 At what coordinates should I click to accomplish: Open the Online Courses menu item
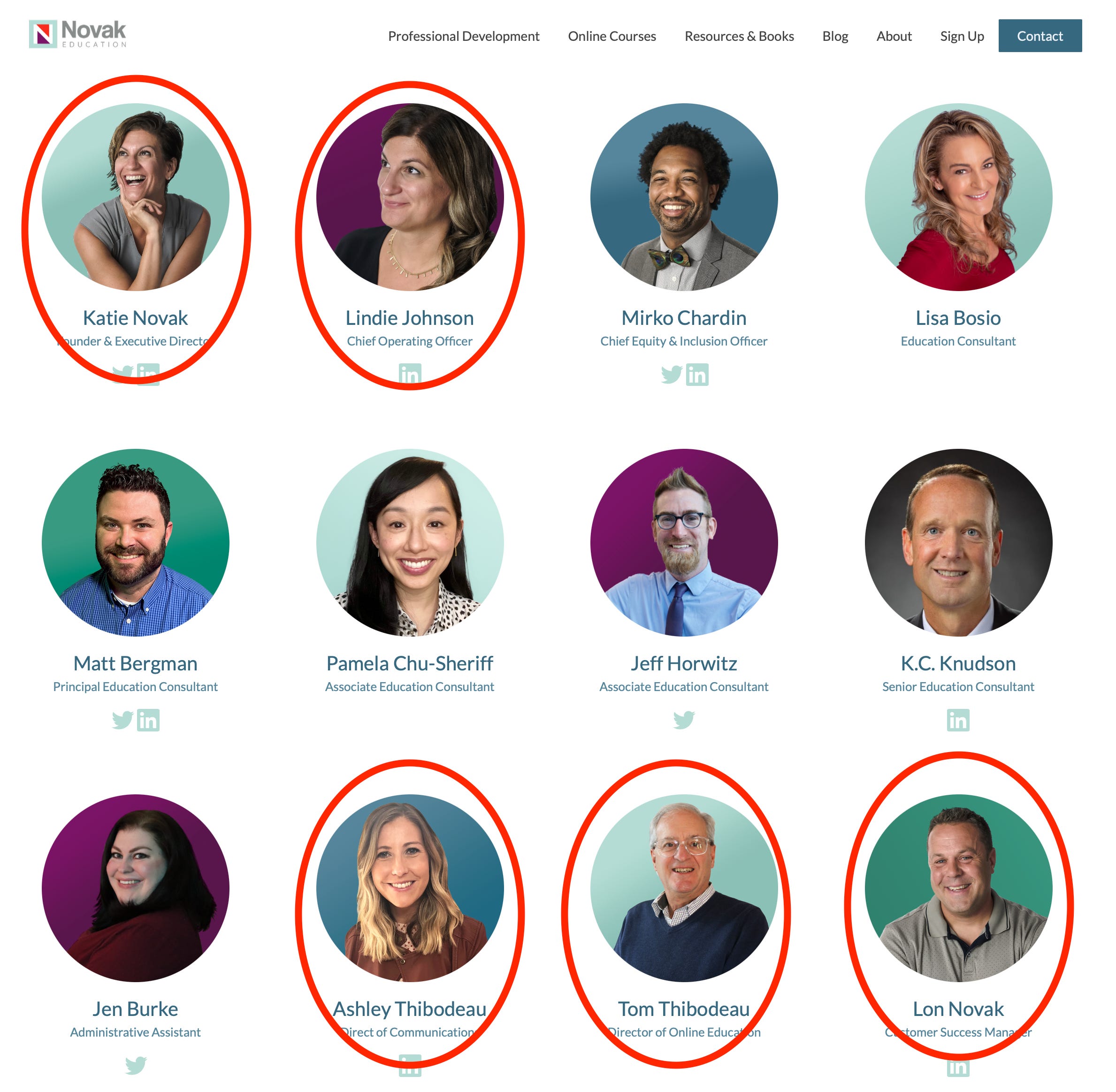pos(612,36)
